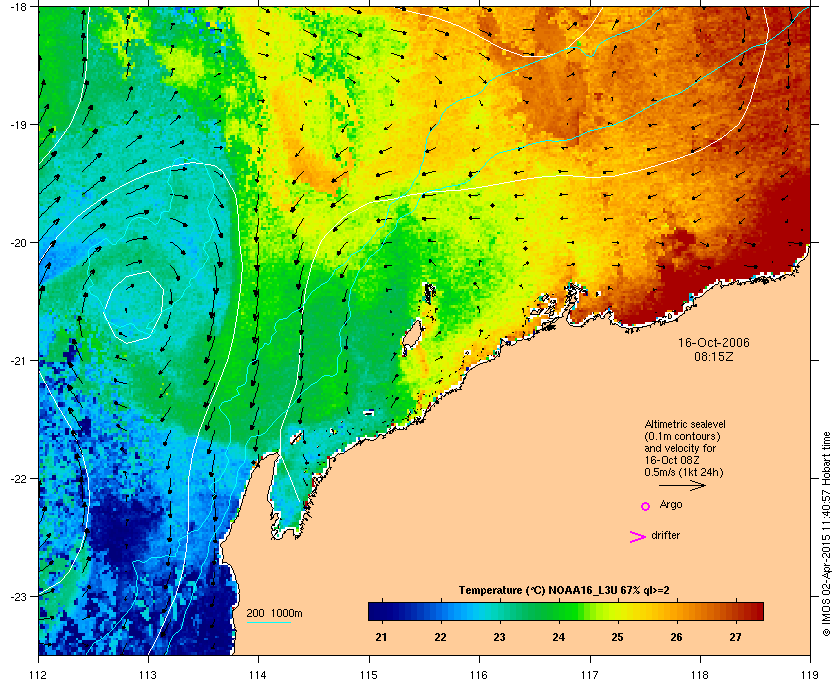This screenshot has width=840, height=680.
Task: Click the dark blue end of color bar
Action: tap(375, 611)
